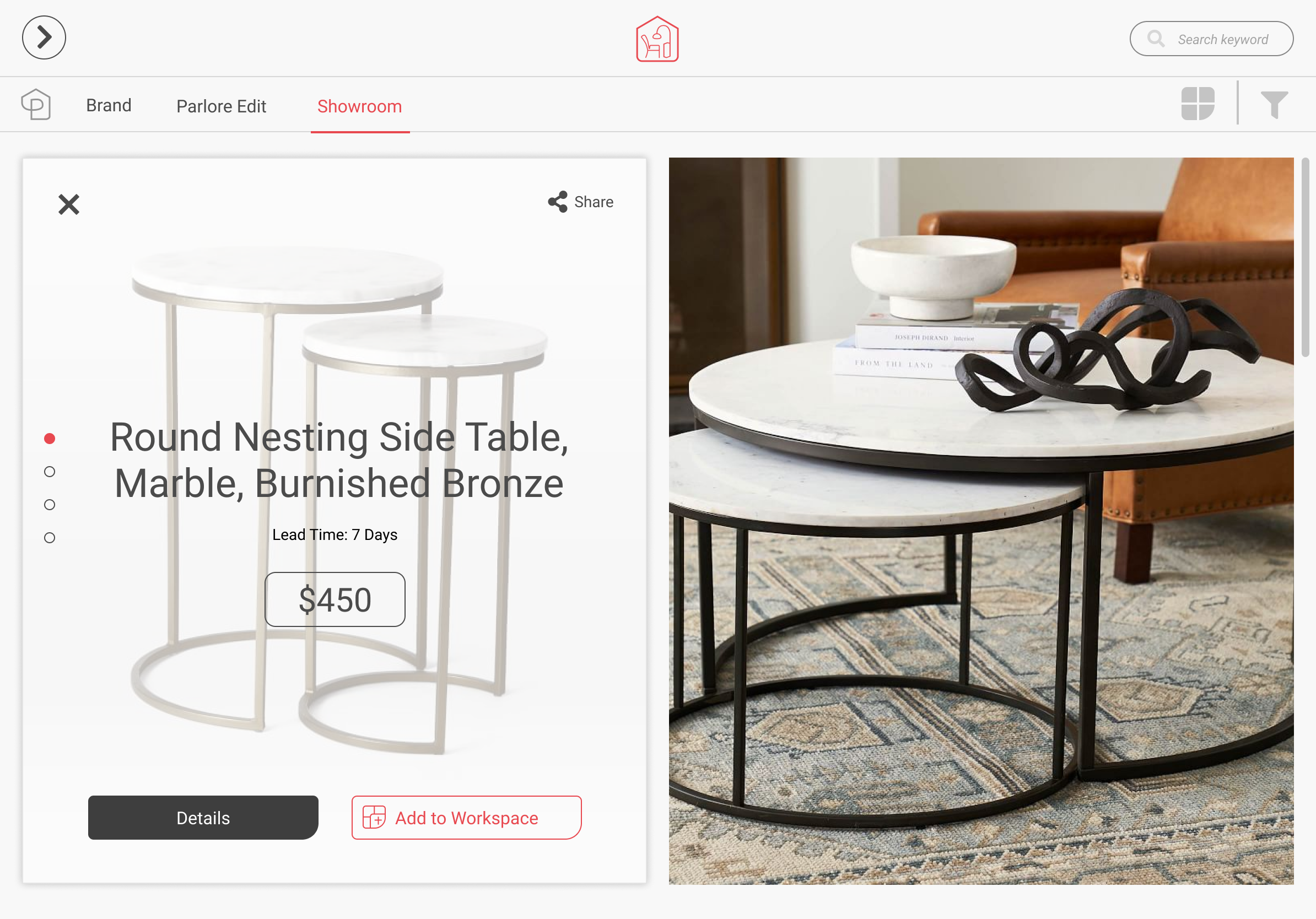1316x919 pixels.
Task: Click the marble coffee table photo
Action: (x=981, y=521)
